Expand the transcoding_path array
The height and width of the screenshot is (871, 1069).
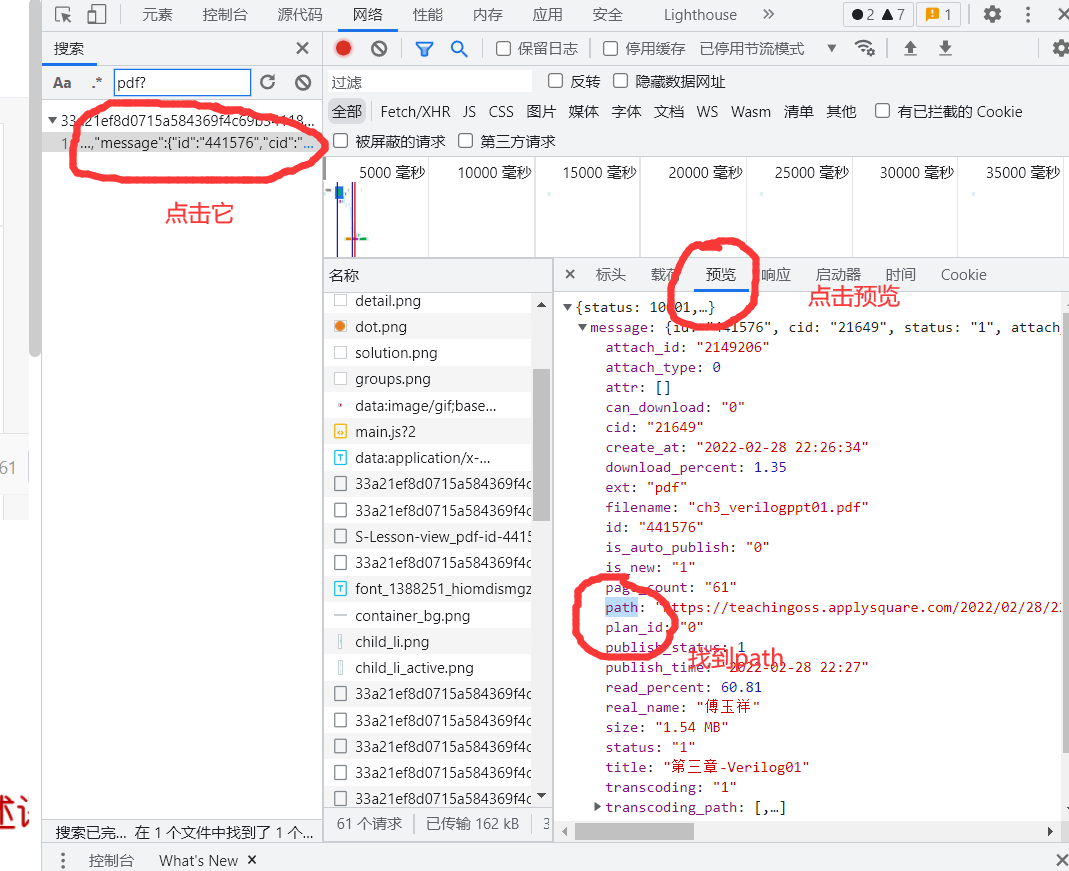pyautogui.click(x=597, y=807)
